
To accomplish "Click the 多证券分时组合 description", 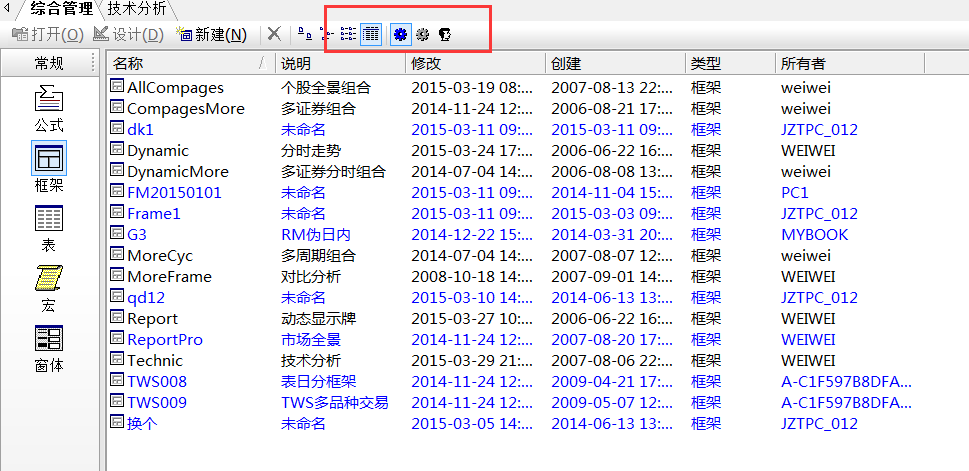I will [x=333, y=171].
